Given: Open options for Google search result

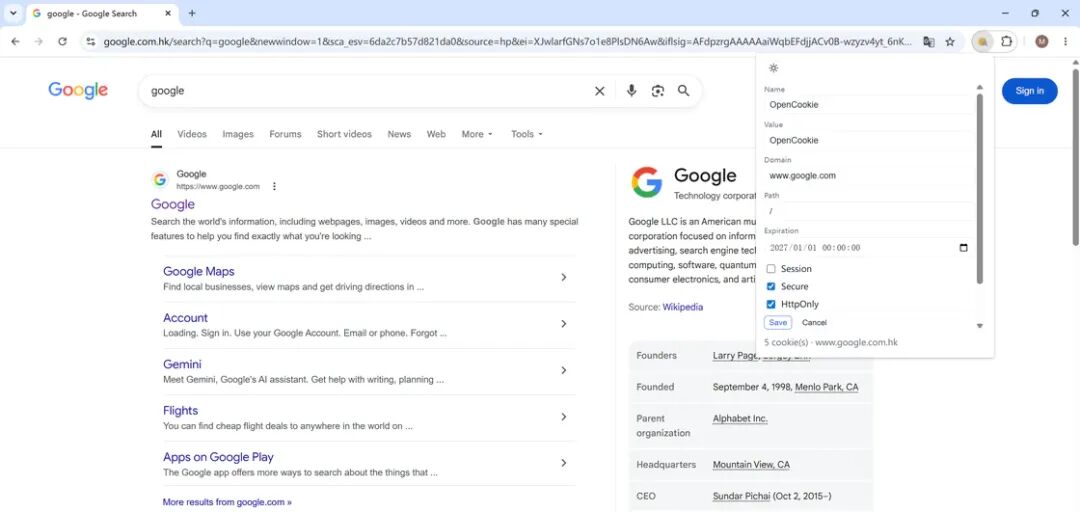Looking at the screenshot, I should tap(274, 187).
